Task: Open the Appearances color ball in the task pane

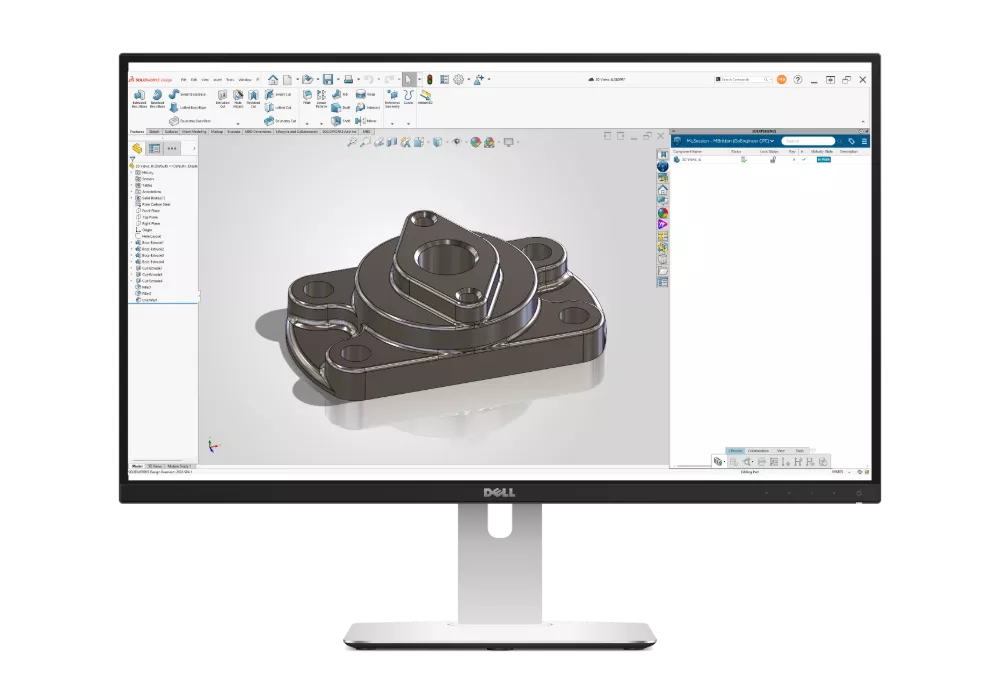Action: point(663,213)
